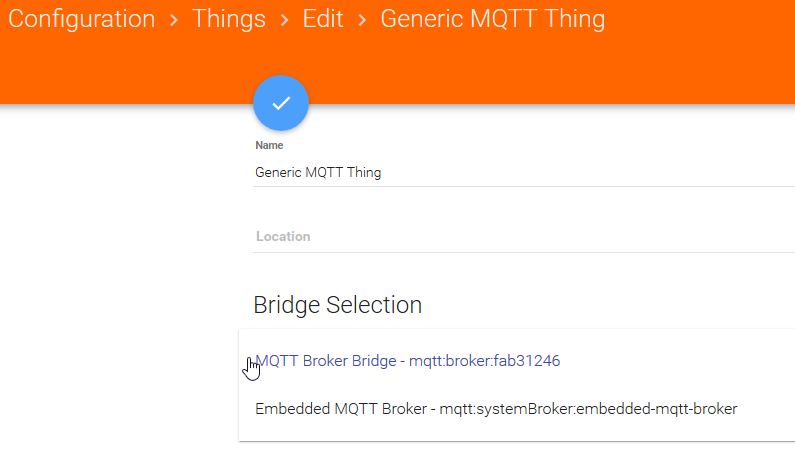This screenshot has height=454, width=795.
Task: Click the Generic MQTT Thing name value
Action: (x=318, y=172)
